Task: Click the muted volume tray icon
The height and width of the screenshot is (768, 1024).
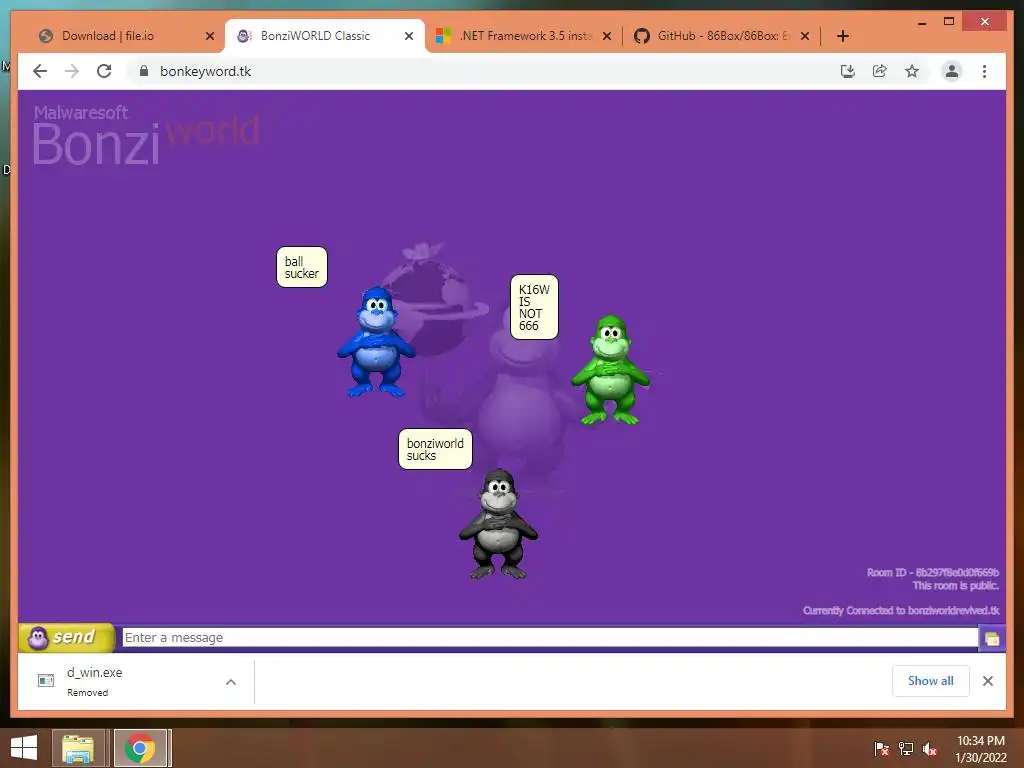Action: point(929,749)
